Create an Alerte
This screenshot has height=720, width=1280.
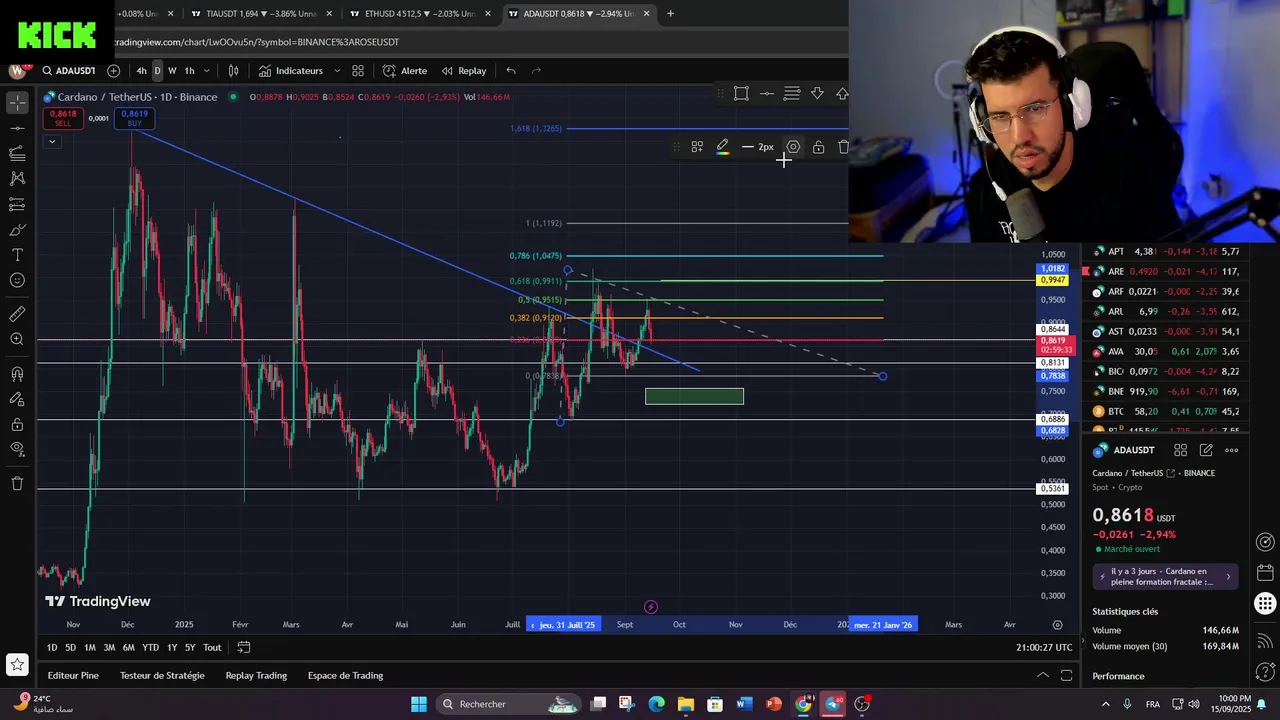[405, 71]
